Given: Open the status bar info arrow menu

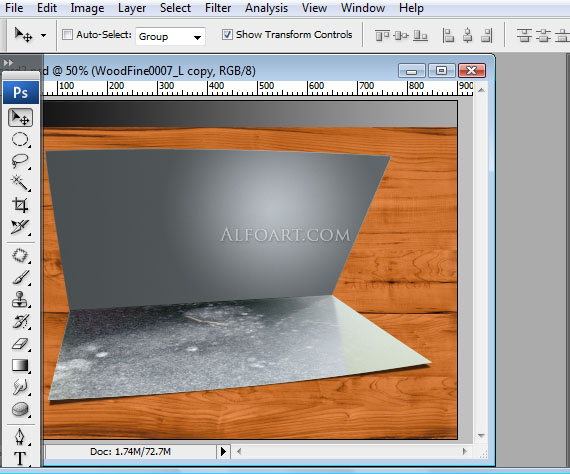Looking at the screenshot, I should click(223, 451).
